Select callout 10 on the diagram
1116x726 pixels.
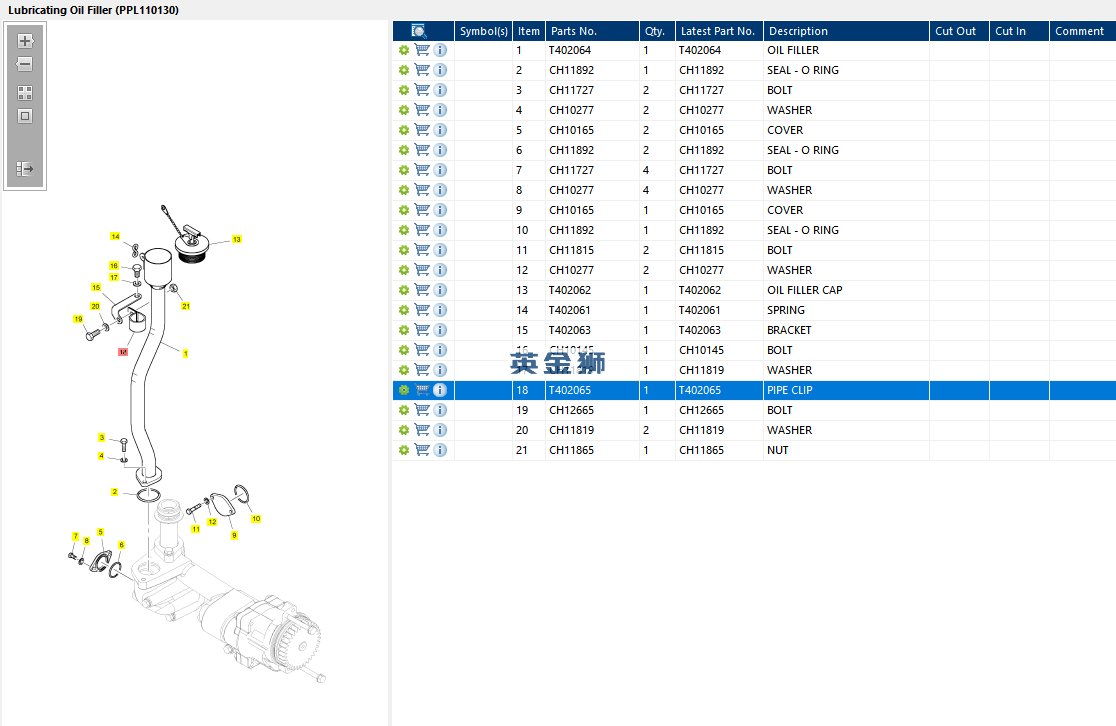(x=256, y=519)
